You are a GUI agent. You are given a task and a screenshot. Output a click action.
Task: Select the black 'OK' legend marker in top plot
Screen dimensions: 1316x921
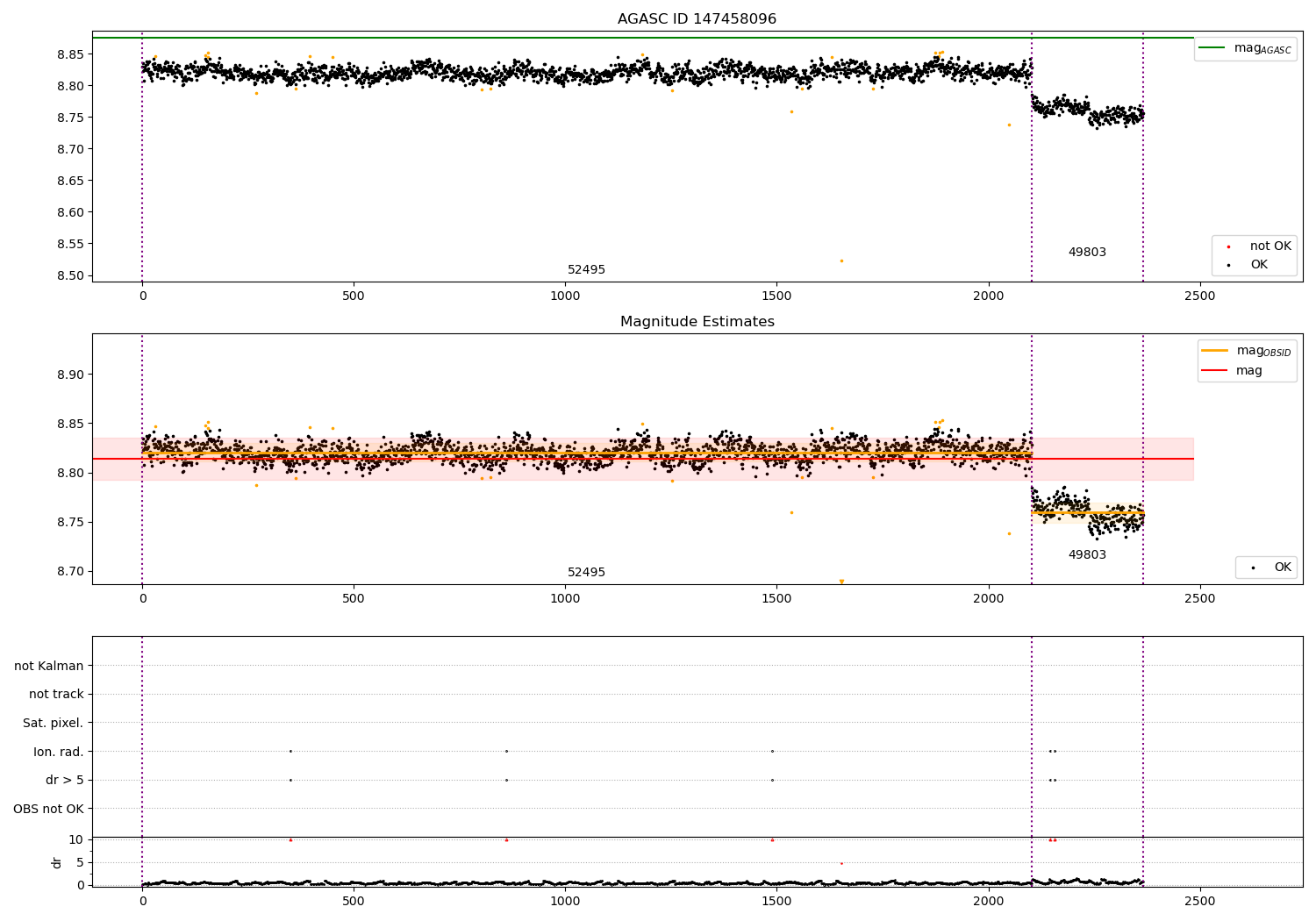(x=1228, y=265)
